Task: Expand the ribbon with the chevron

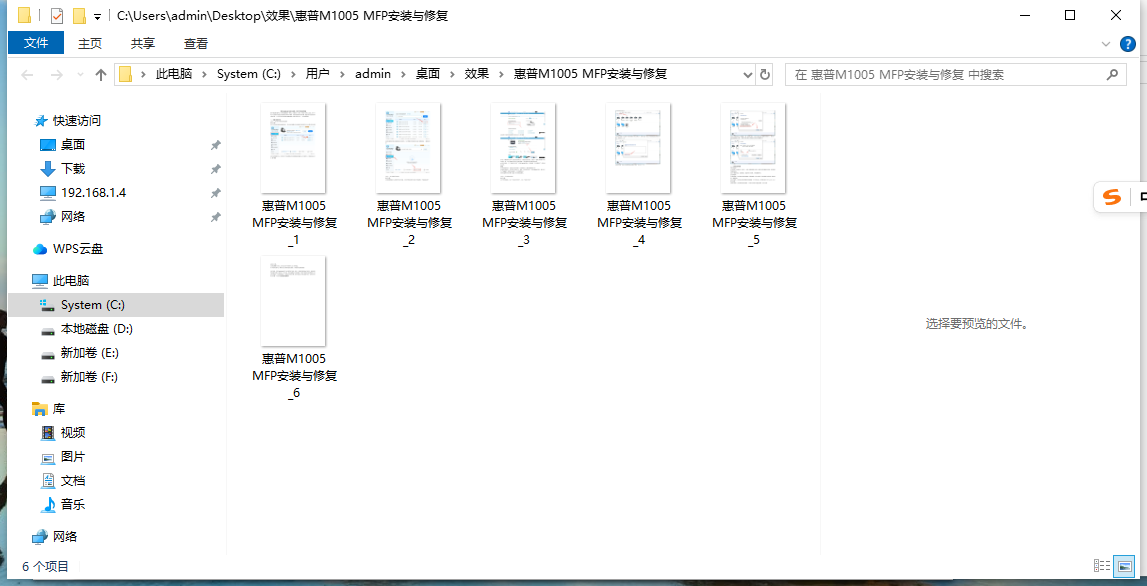Action: (x=1106, y=44)
